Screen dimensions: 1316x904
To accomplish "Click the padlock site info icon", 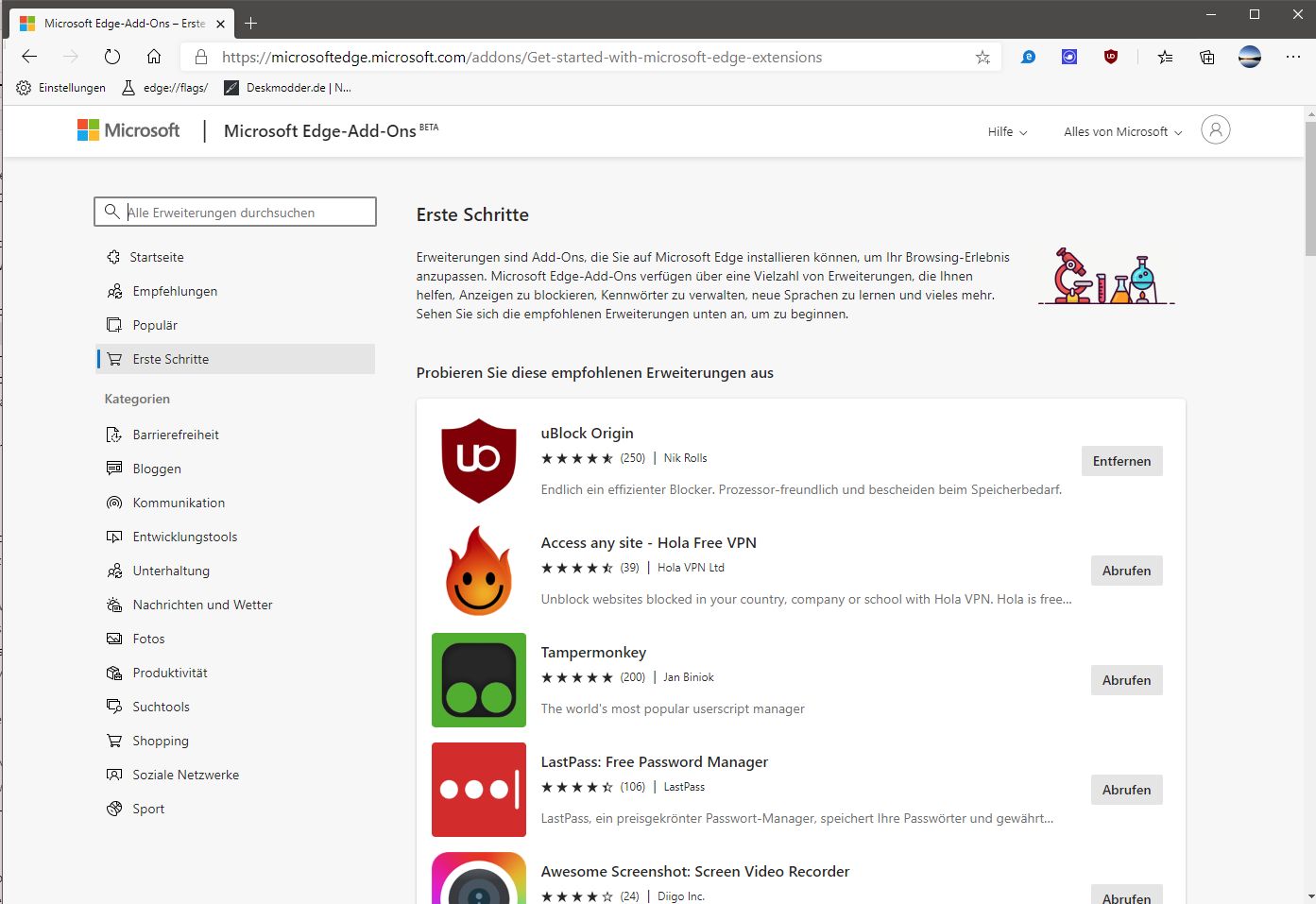I will pyautogui.click(x=200, y=57).
